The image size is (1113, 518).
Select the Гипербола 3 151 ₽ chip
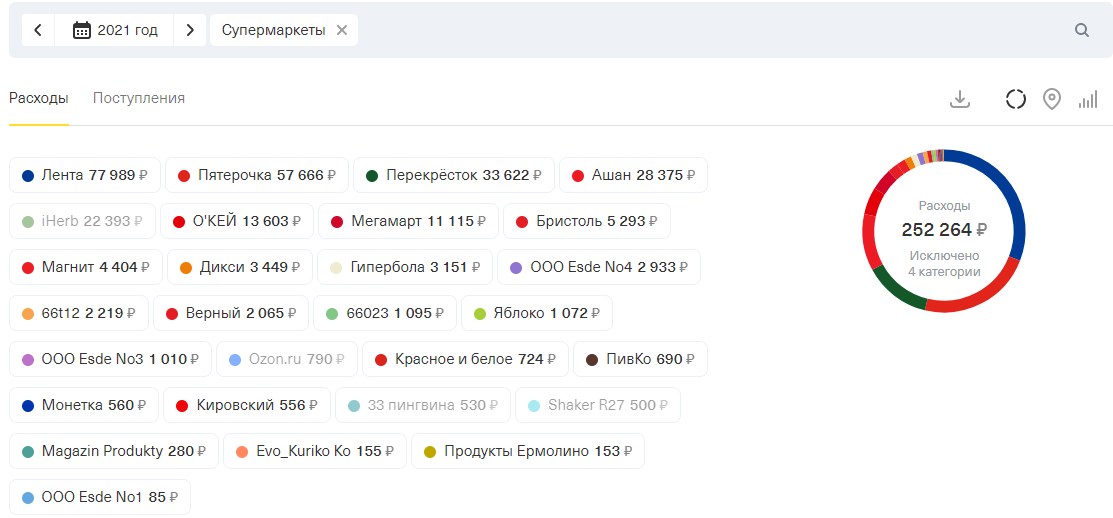tap(405, 268)
